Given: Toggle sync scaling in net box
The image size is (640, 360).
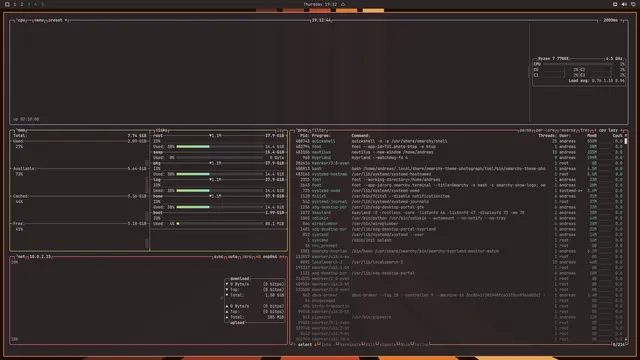Looking at the screenshot, I should [x=218, y=257].
